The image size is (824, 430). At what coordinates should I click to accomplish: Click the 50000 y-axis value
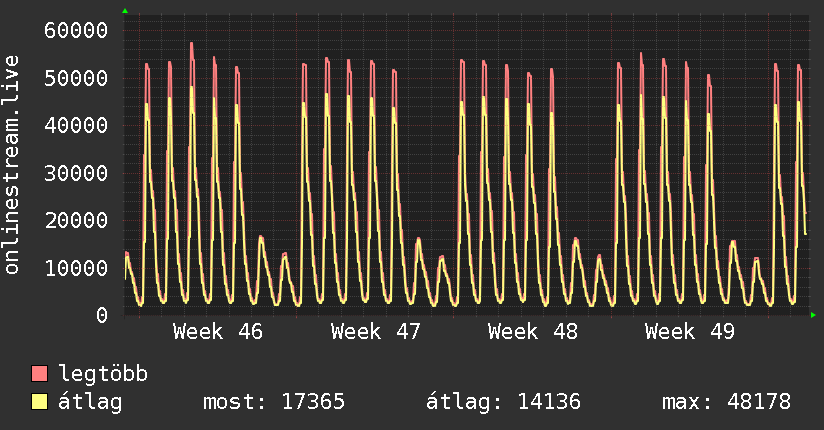tap(76, 78)
